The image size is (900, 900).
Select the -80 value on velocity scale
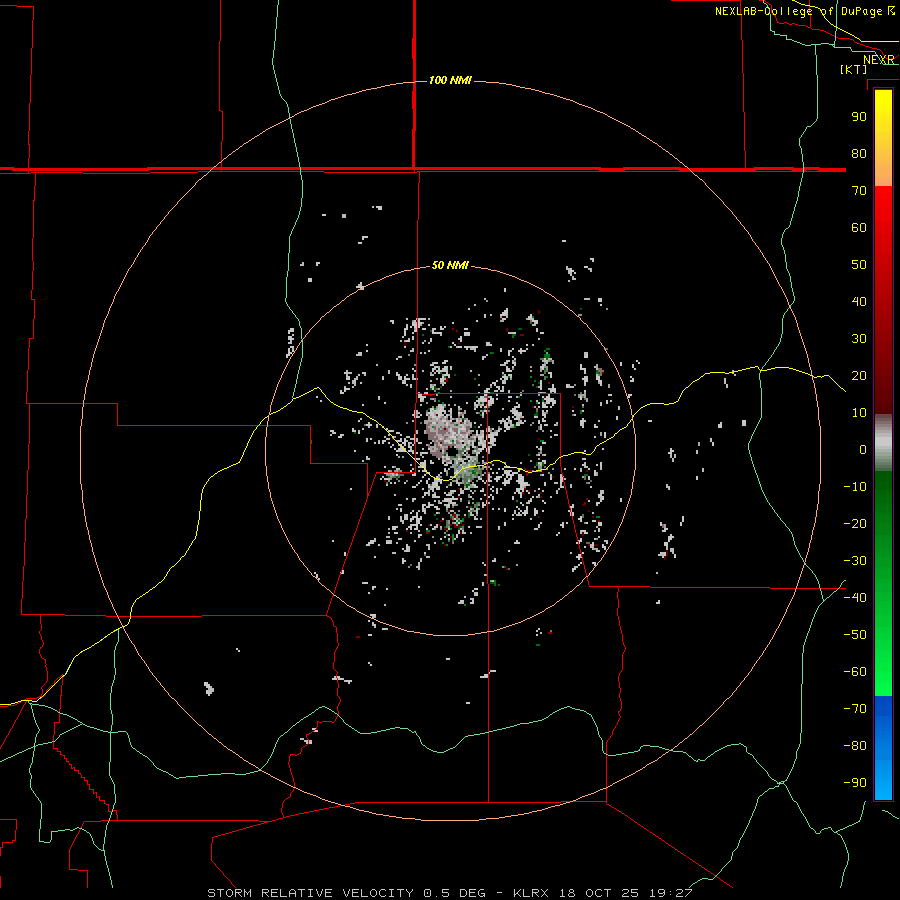coord(855,746)
